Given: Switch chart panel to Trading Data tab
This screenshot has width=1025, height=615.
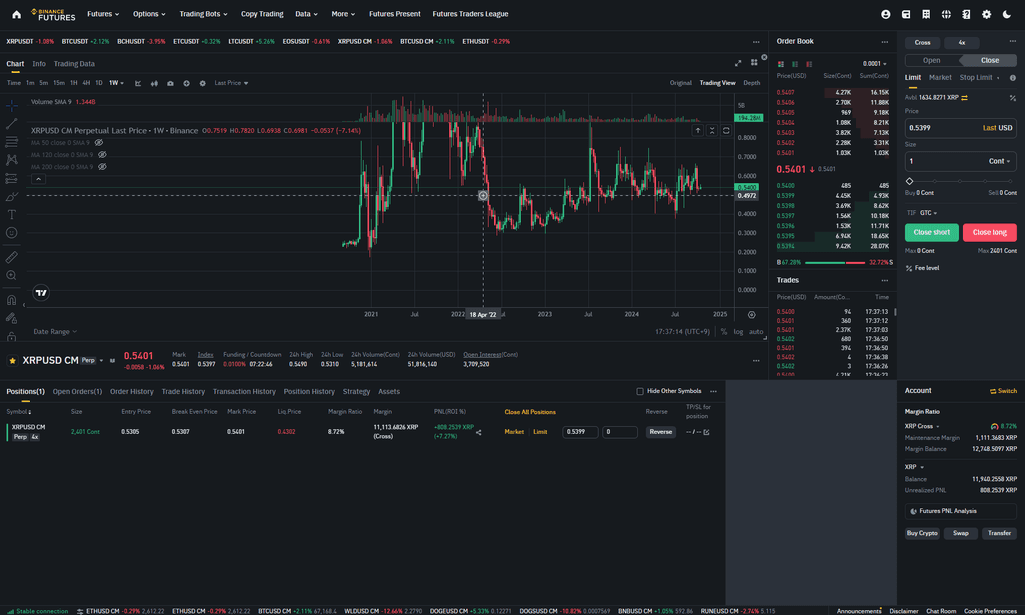Looking at the screenshot, I should [x=74, y=63].
